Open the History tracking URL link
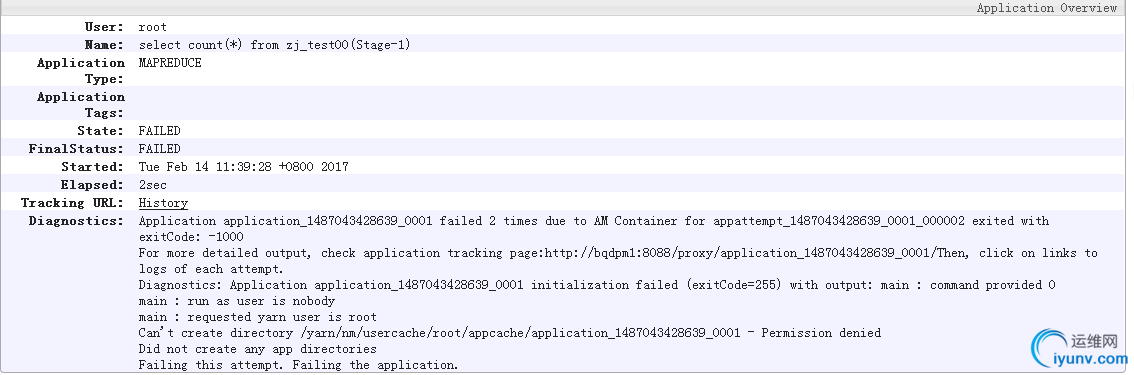 [x=163, y=203]
